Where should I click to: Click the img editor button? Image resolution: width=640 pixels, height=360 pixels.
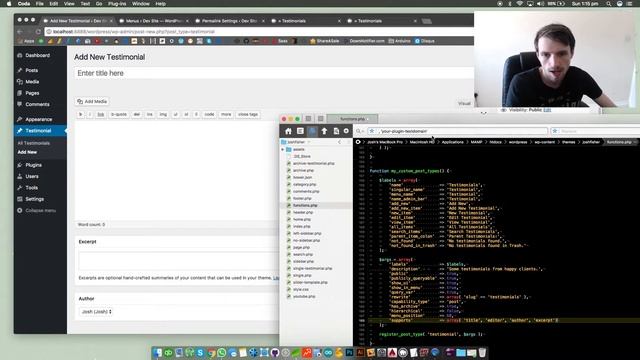pos(163,115)
